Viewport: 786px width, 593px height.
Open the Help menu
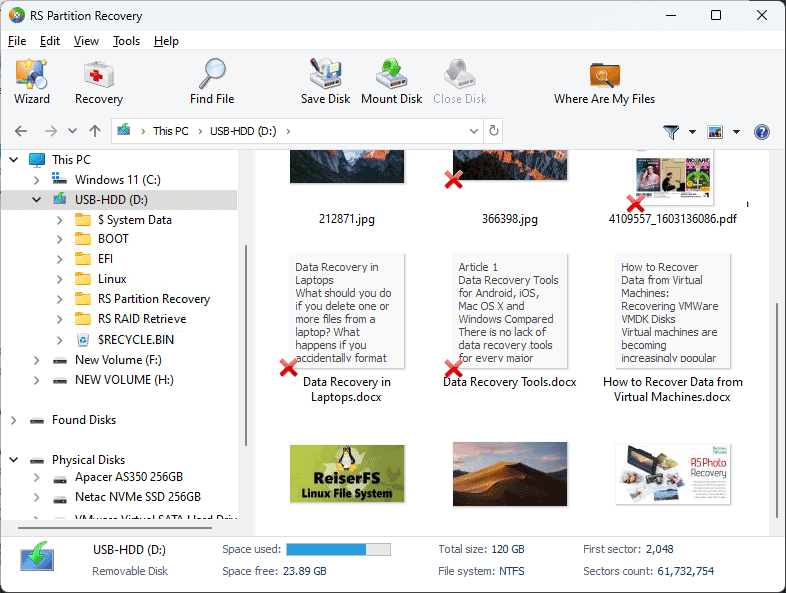(x=166, y=41)
